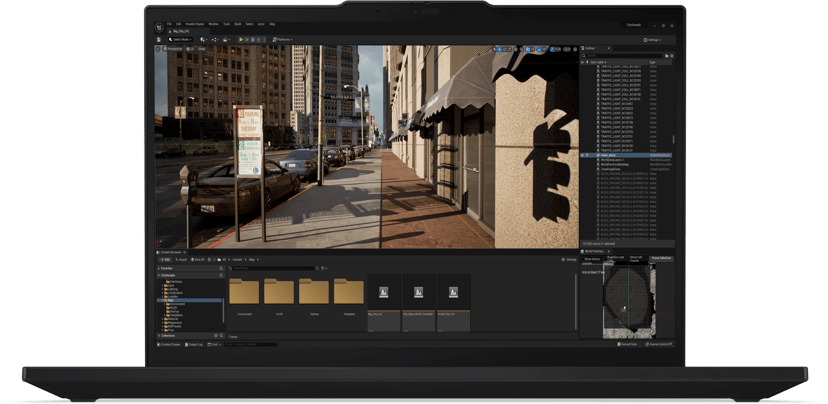This screenshot has height=404, width=828.
Task: Select the rotate gizmo tool in viewport
Action: tap(505, 49)
